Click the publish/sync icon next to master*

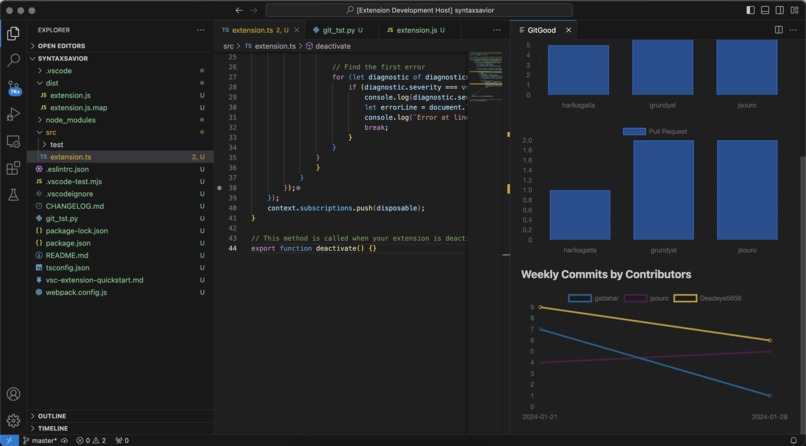pos(64,440)
